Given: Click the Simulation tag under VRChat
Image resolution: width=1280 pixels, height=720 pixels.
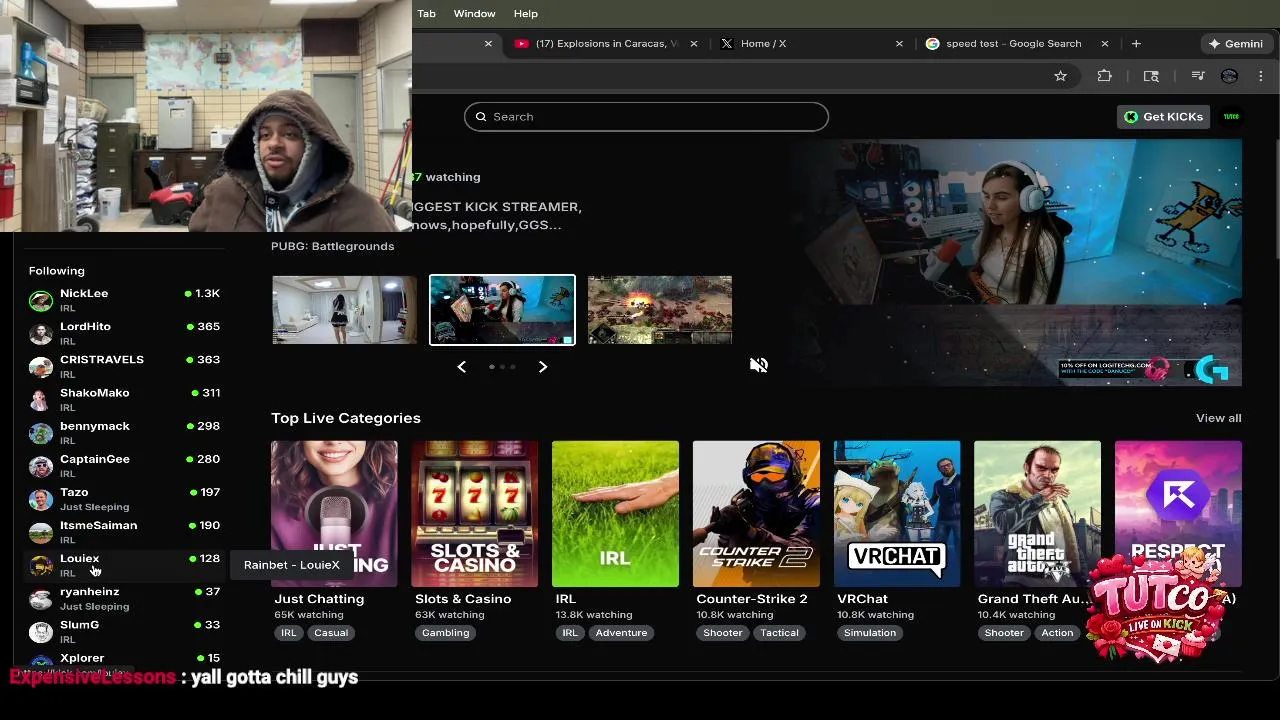Looking at the screenshot, I should (x=870, y=633).
